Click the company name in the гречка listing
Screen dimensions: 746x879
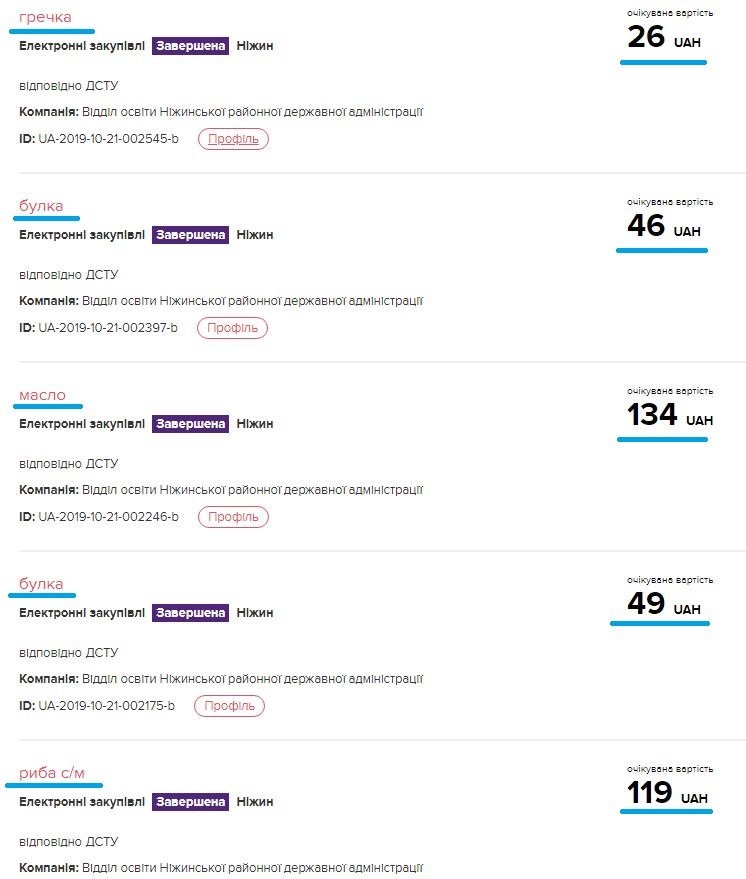[x=252, y=112]
